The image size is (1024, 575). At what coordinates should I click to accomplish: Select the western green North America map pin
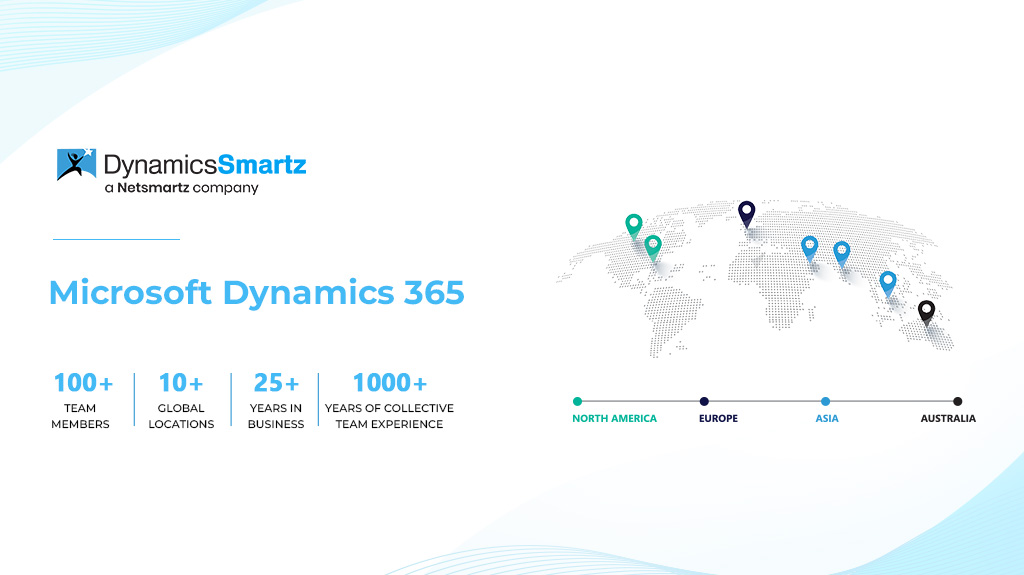click(633, 225)
